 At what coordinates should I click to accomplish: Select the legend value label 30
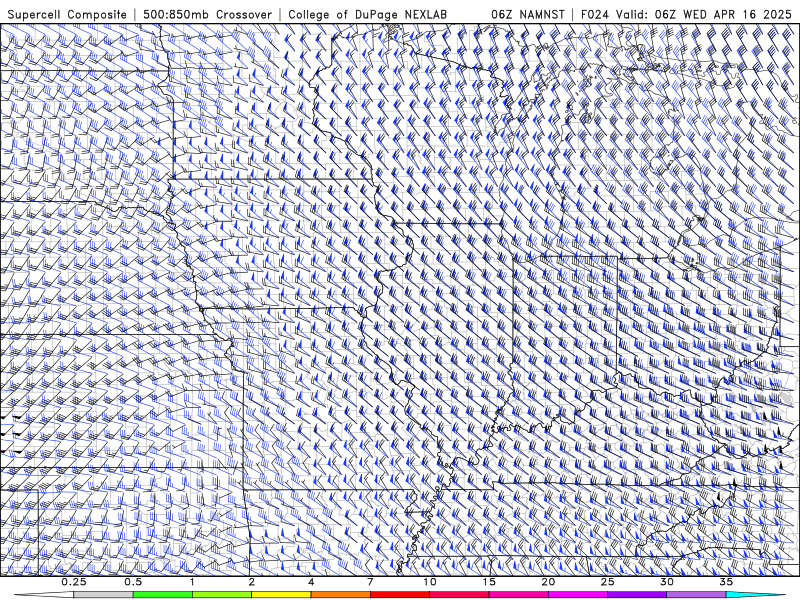(x=666, y=582)
